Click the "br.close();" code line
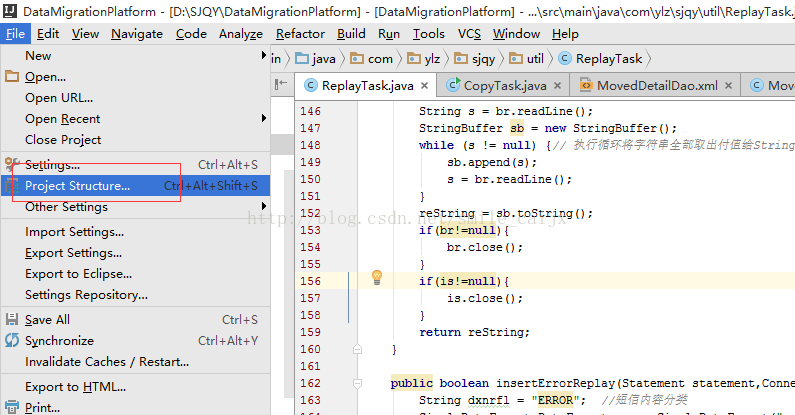Image resolution: width=795 pixels, height=415 pixels. (x=485, y=247)
